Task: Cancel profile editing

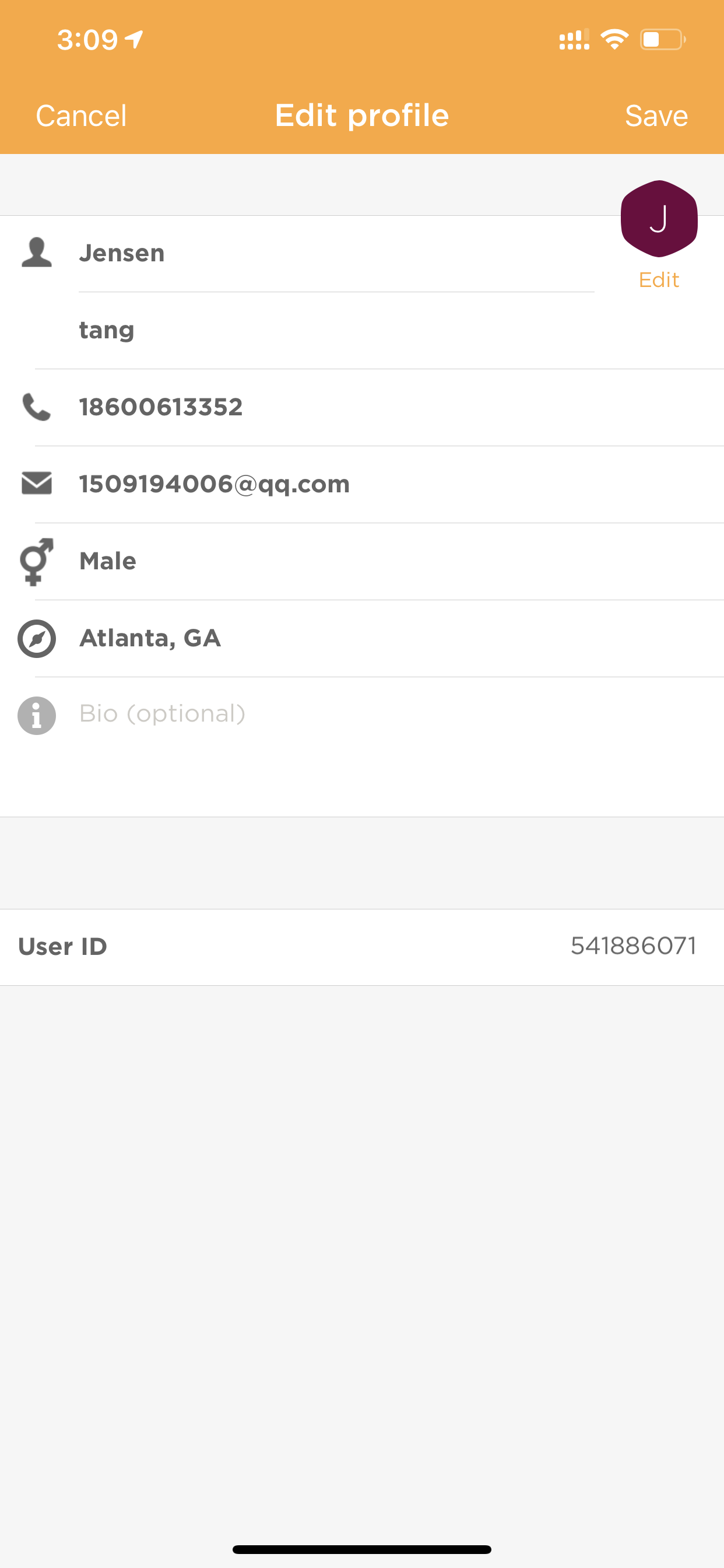Action: [x=81, y=116]
